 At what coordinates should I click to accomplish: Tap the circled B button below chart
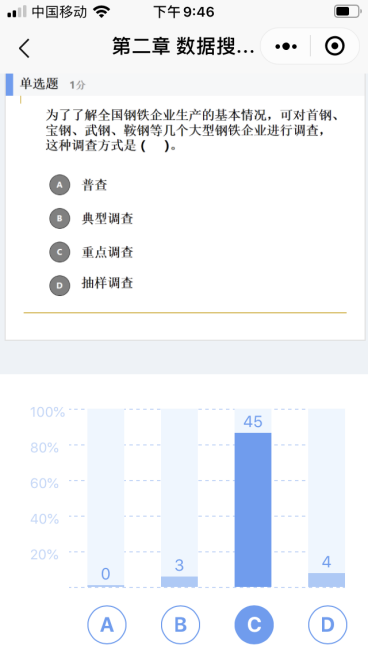(x=180, y=625)
